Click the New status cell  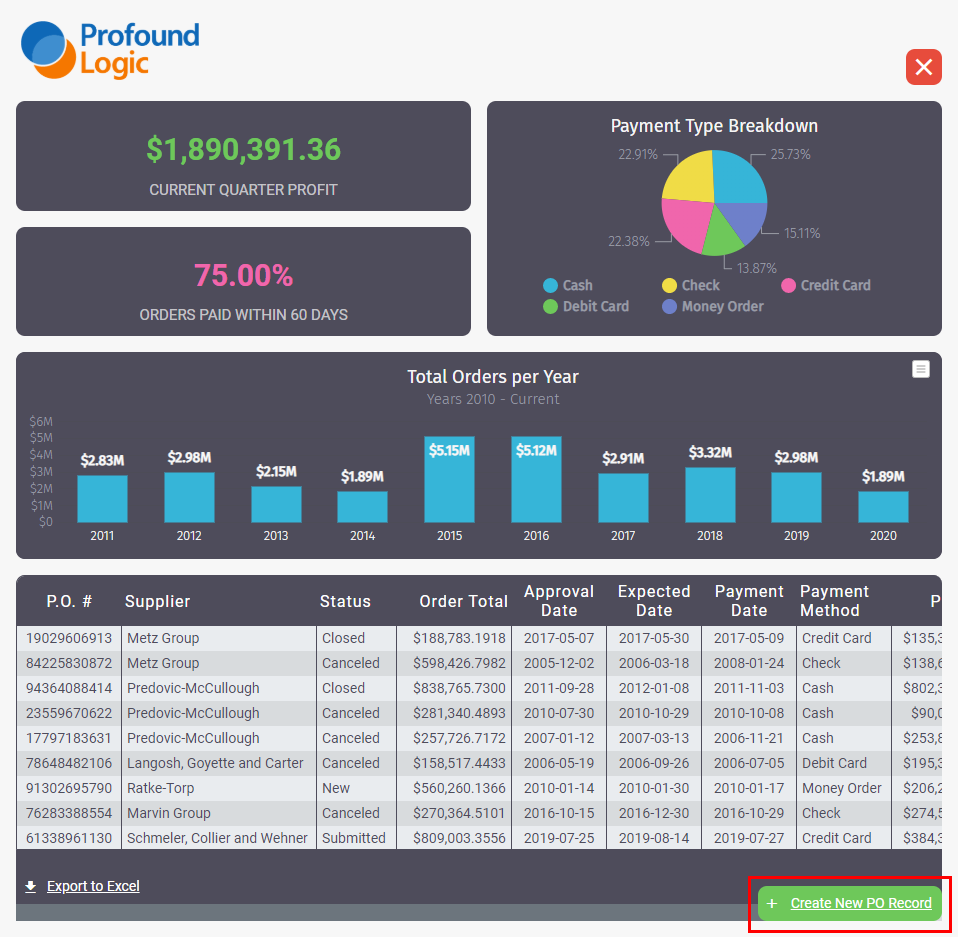(356, 788)
